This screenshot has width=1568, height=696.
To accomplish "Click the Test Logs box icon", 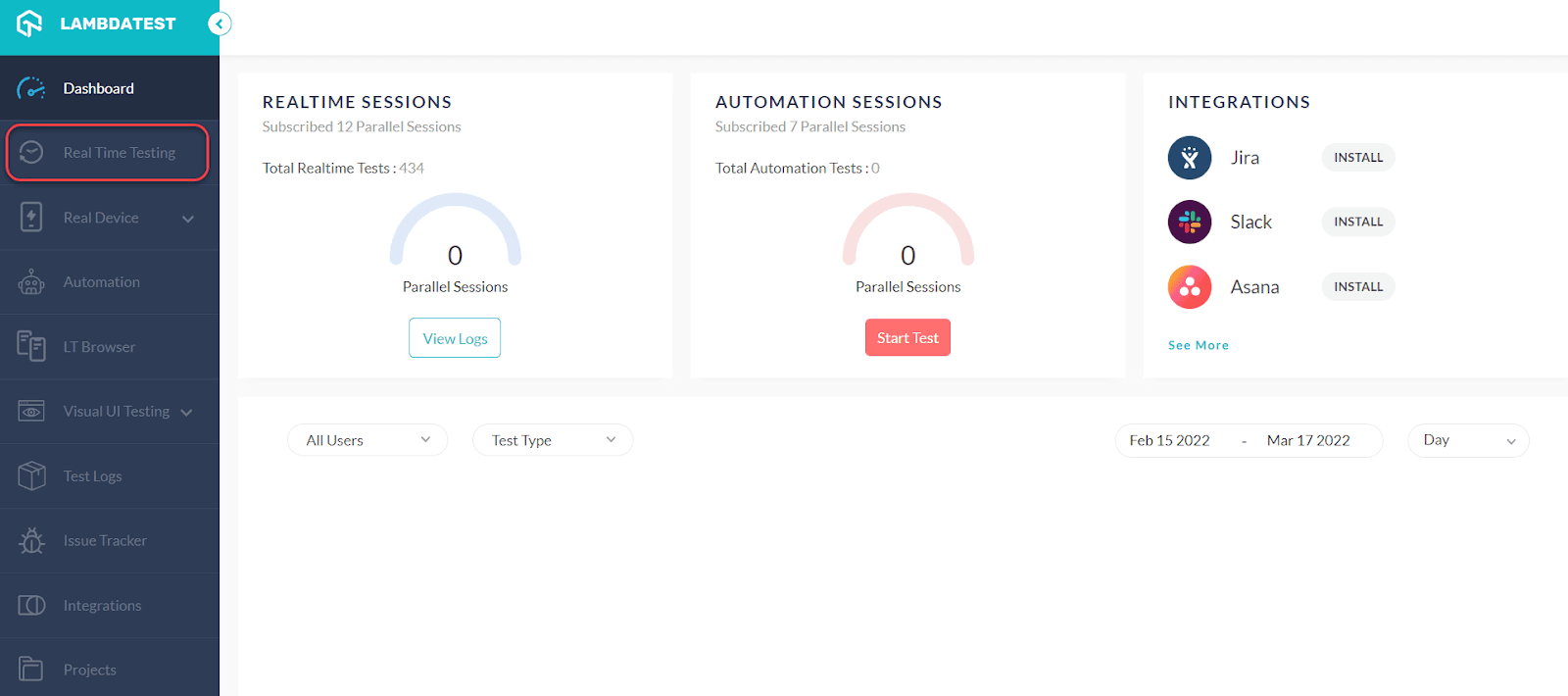I will coord(31,476).
